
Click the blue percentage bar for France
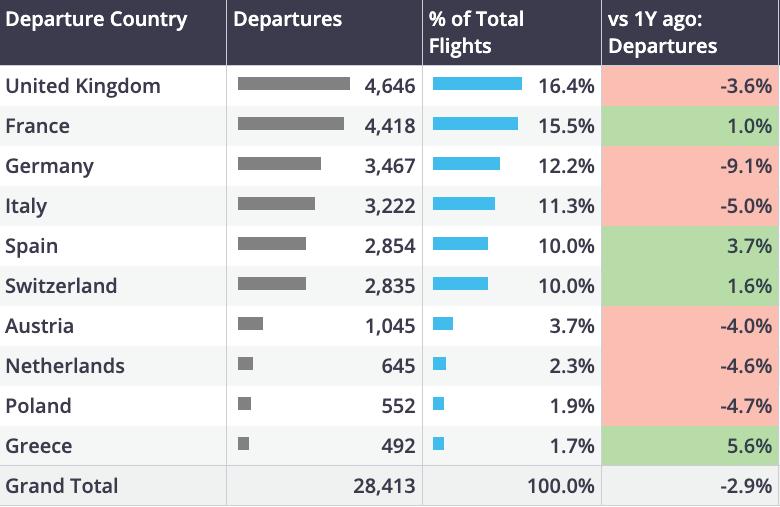click(x=475, y=124)
